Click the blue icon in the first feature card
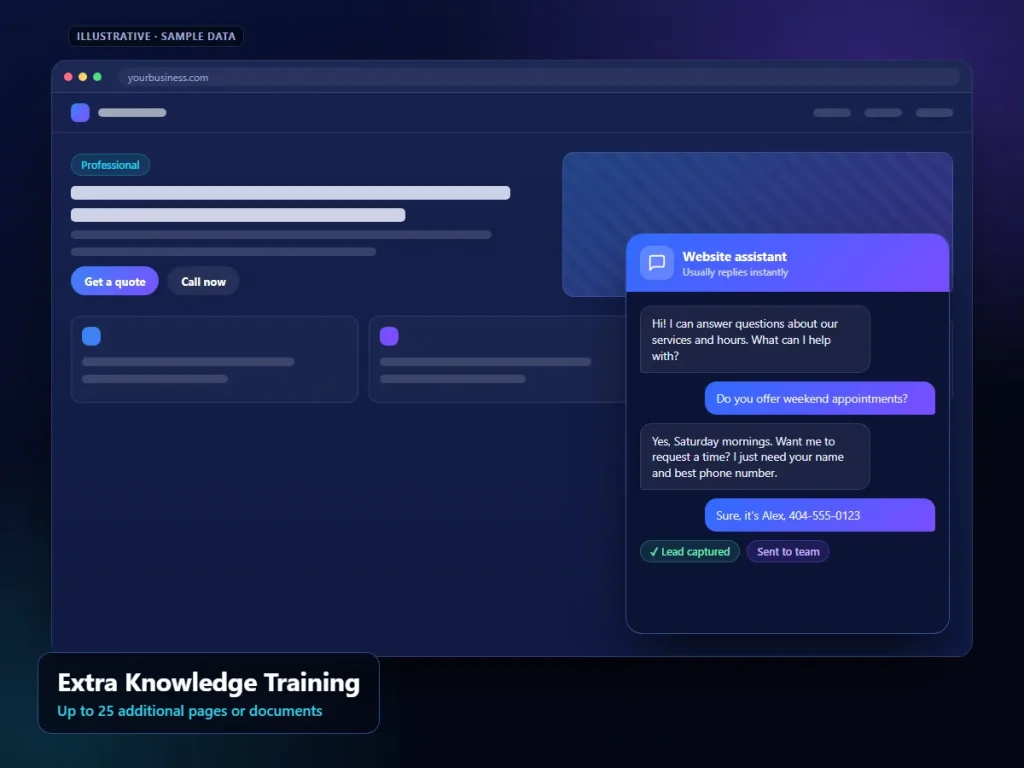 (x=91, y=336)
